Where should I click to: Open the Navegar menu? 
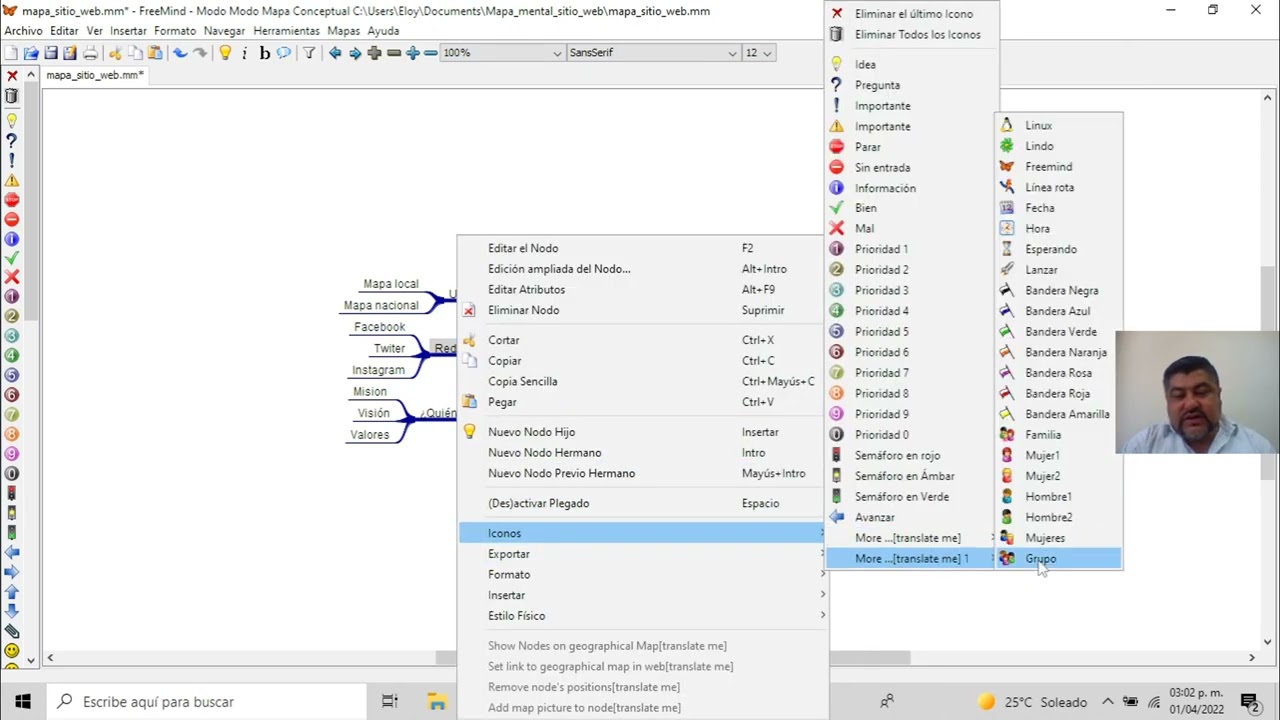click(x=224, y=31)
